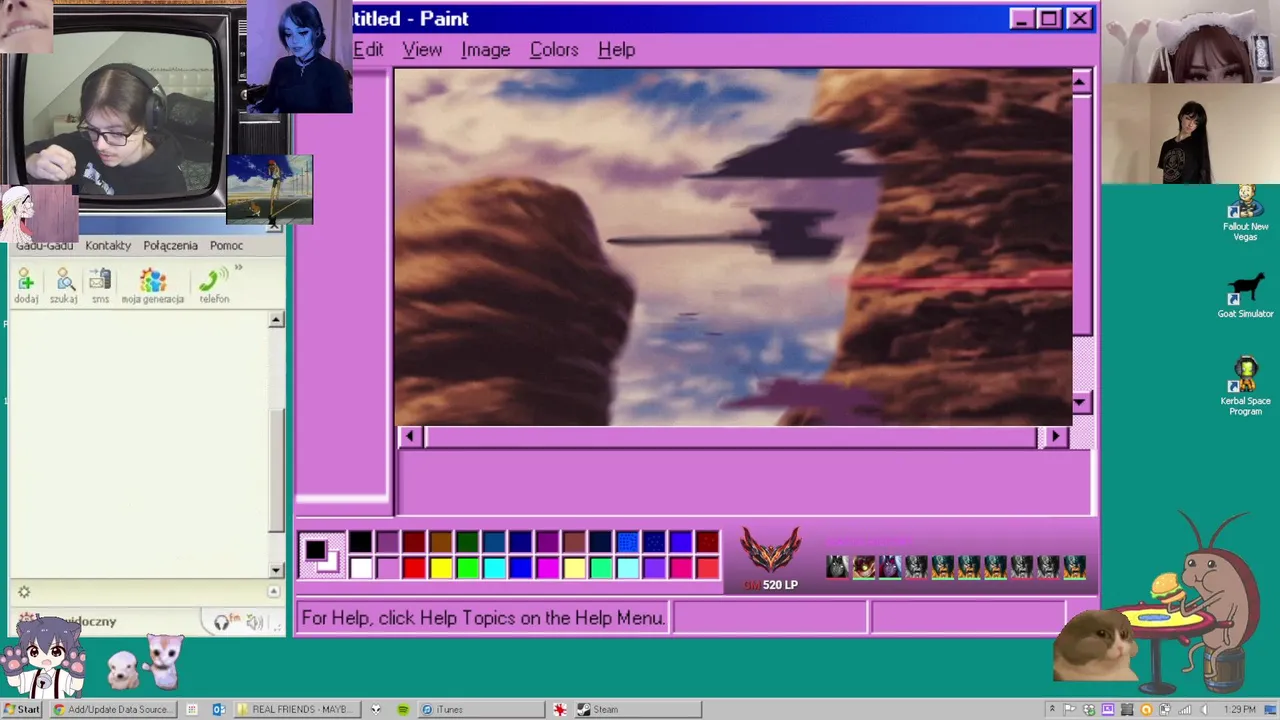The image size is (1280, 720).
Task: Click the Spotify icon on taskbar
Action: [403, 709]
